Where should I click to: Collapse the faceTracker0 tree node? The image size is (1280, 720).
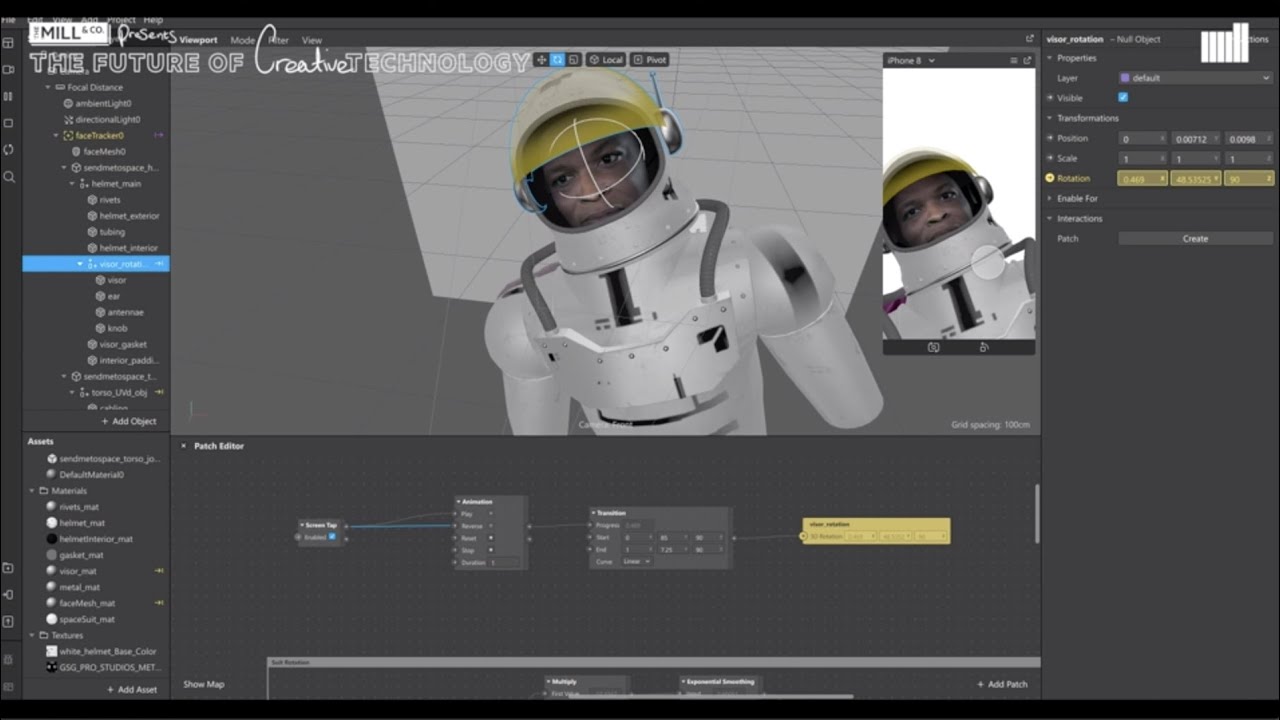coord(56,135)
